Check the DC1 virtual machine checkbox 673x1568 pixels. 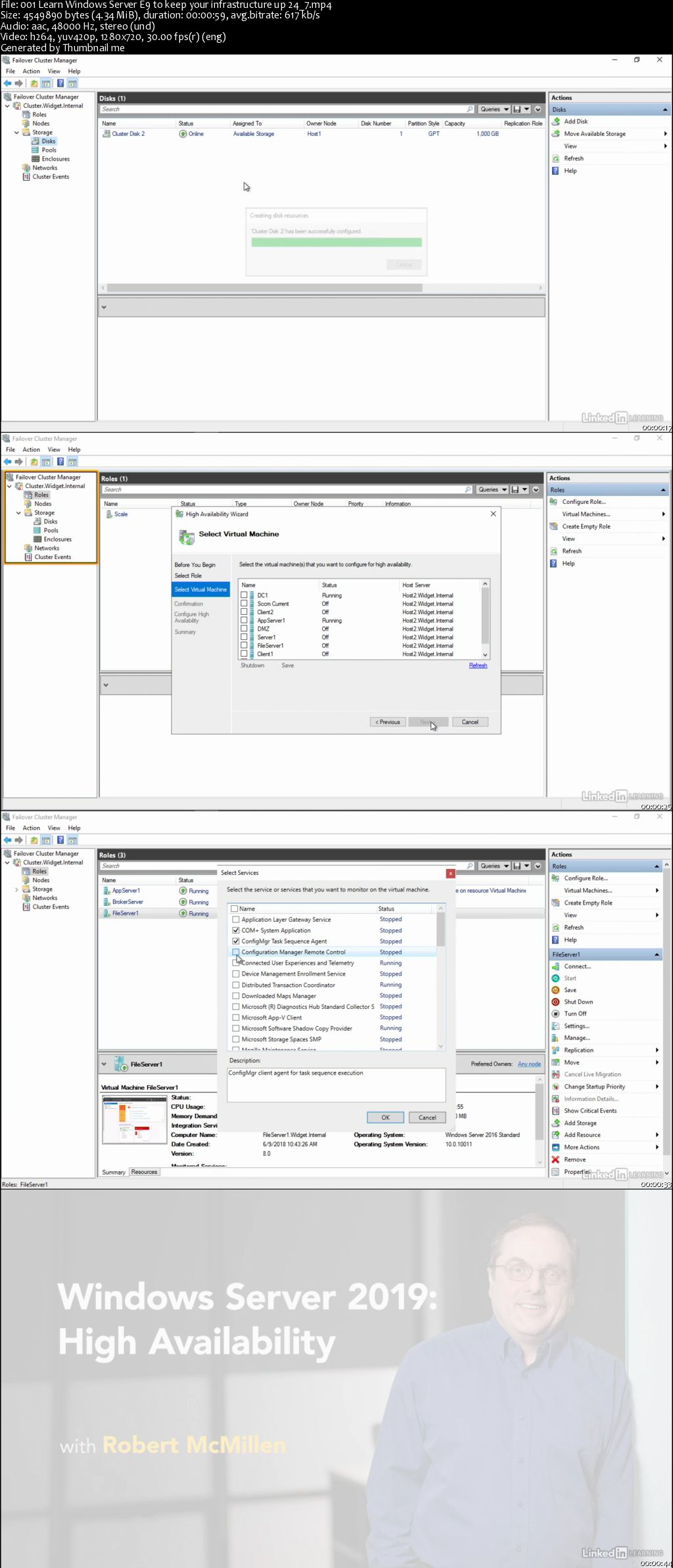[x=244, y=594]
